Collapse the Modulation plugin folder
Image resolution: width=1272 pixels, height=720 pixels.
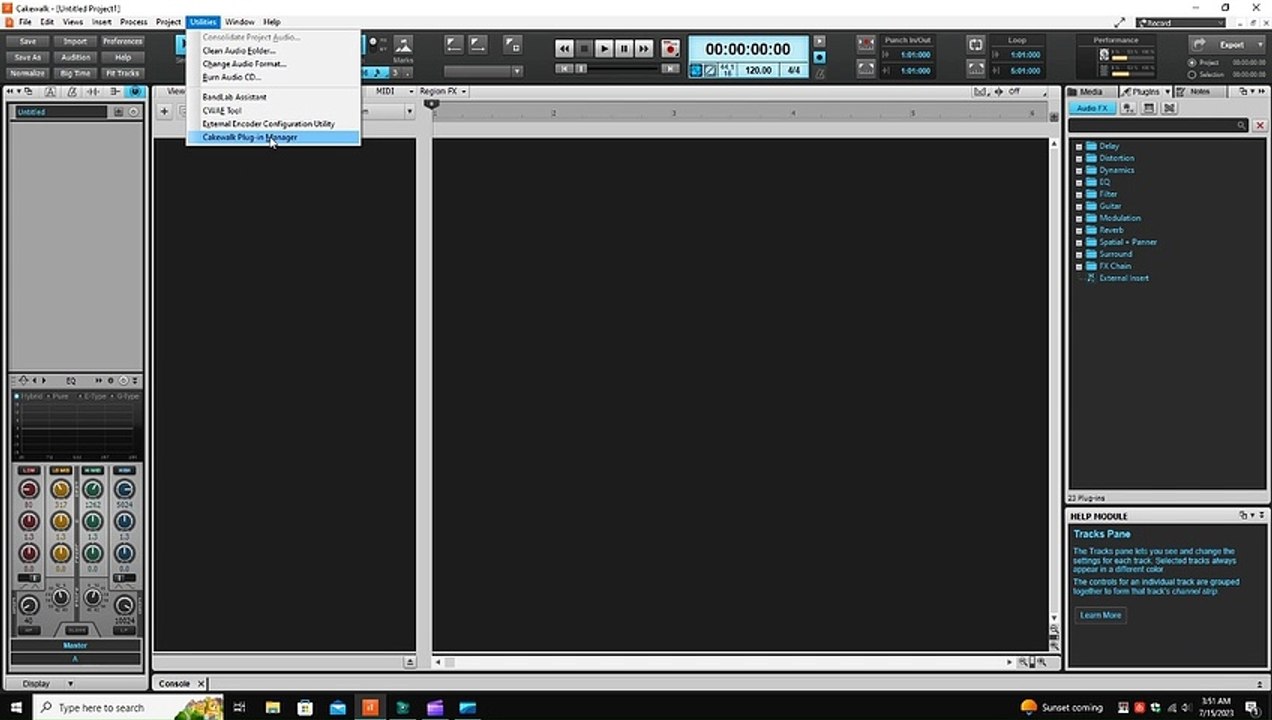[x=1079, y=218]
